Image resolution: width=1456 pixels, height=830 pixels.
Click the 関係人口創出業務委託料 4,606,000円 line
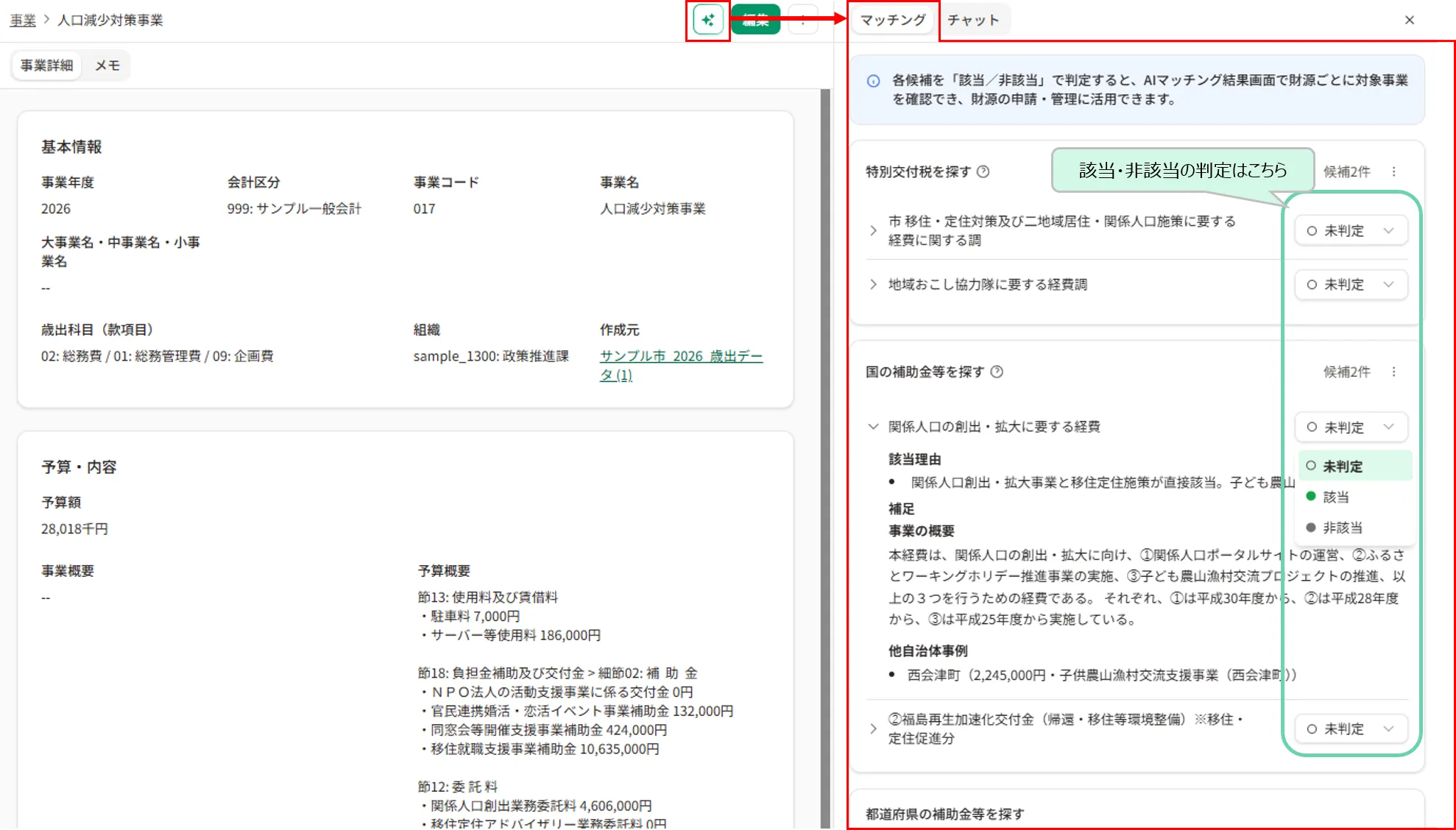[x=535, y=806]
